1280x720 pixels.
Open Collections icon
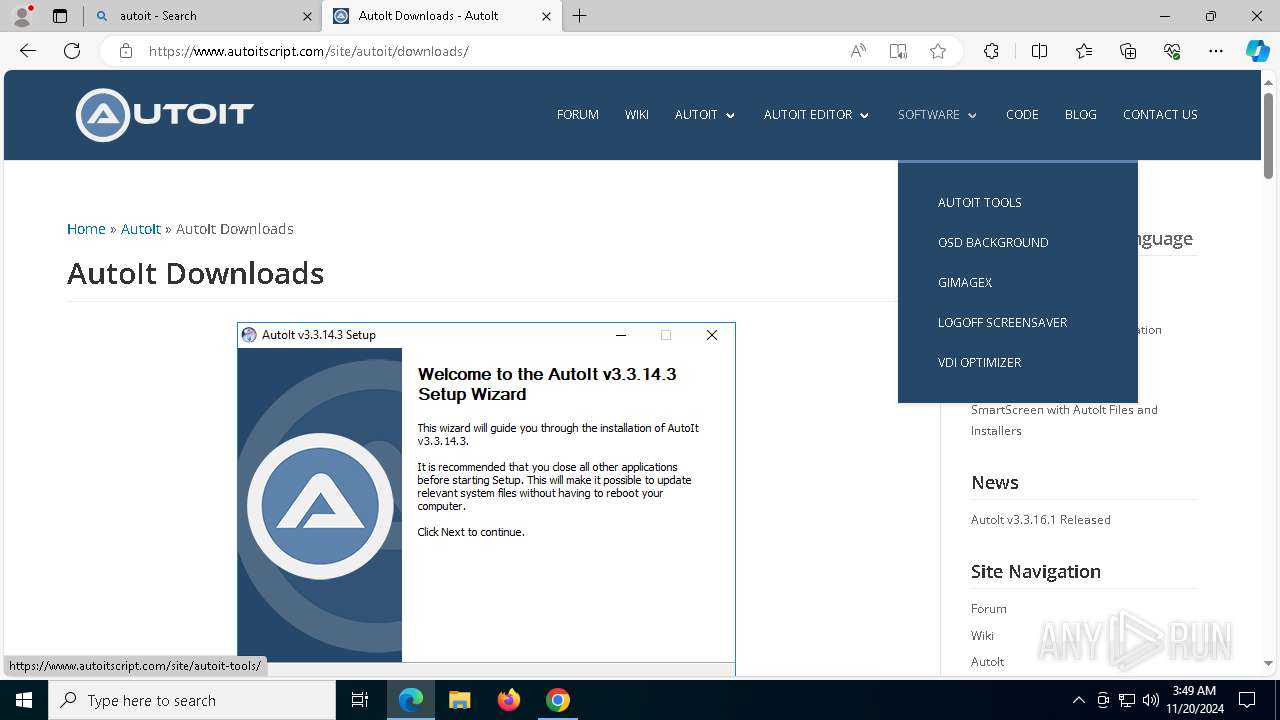(x=1128, y=51)
